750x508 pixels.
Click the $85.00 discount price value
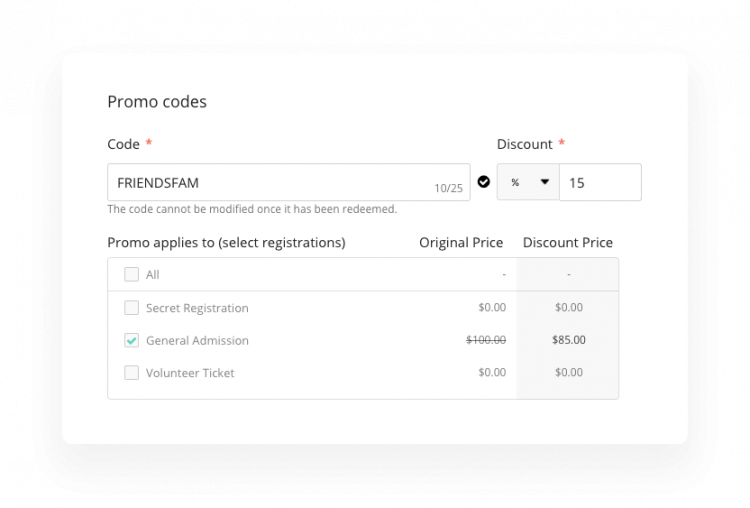click(x=569, y=340)
